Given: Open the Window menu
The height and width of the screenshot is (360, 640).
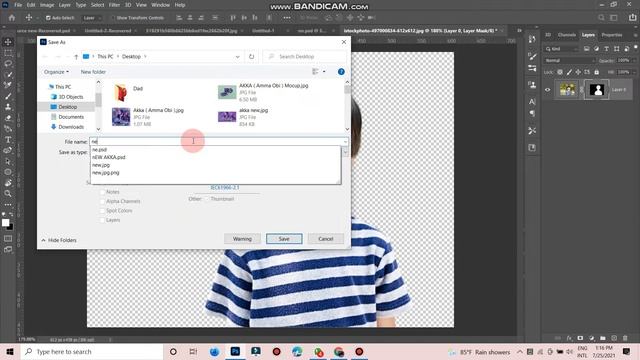Looking at the screenshot, I should click(160, 5).
